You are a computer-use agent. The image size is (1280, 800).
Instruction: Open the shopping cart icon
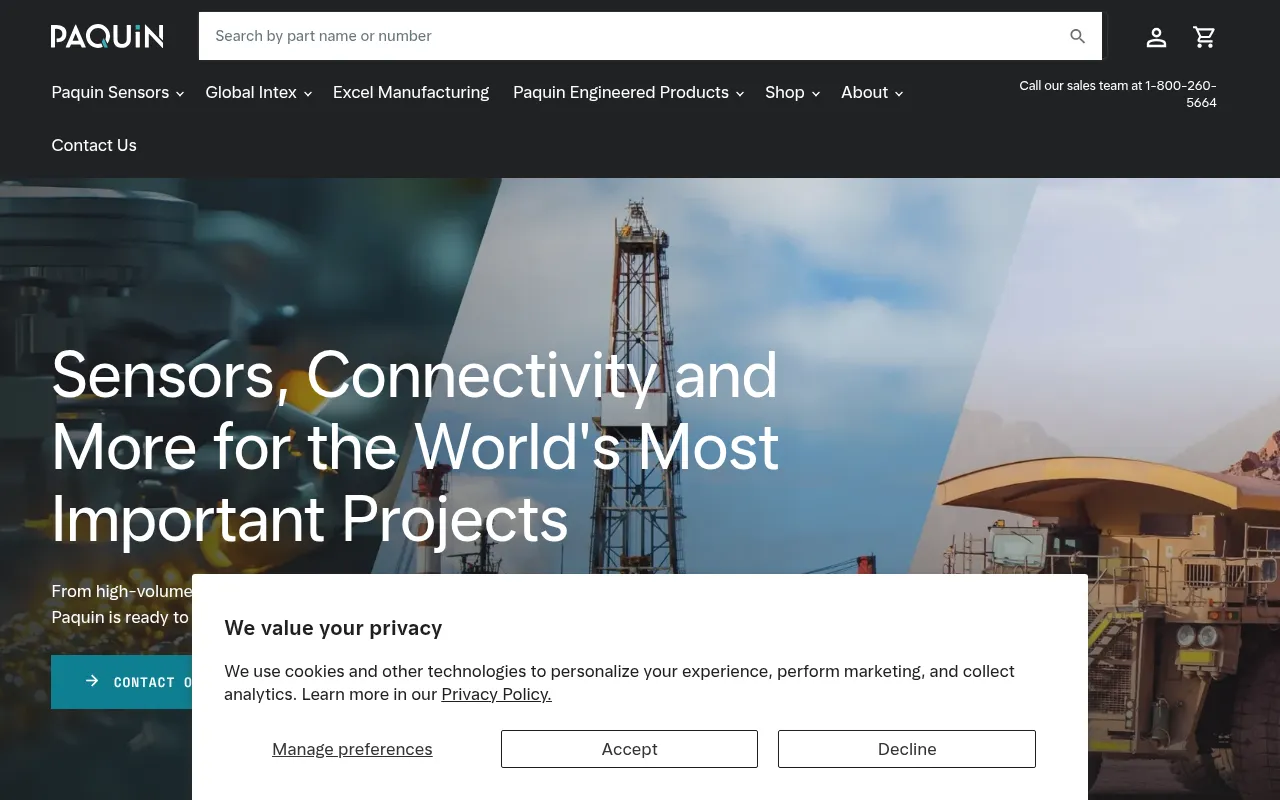tap(1204, 37)
